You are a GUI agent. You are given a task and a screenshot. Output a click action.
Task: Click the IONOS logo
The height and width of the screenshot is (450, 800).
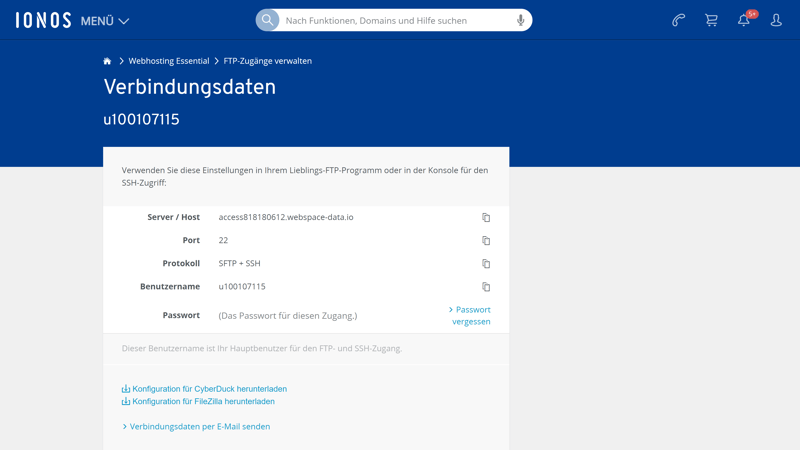pos(43,20)
